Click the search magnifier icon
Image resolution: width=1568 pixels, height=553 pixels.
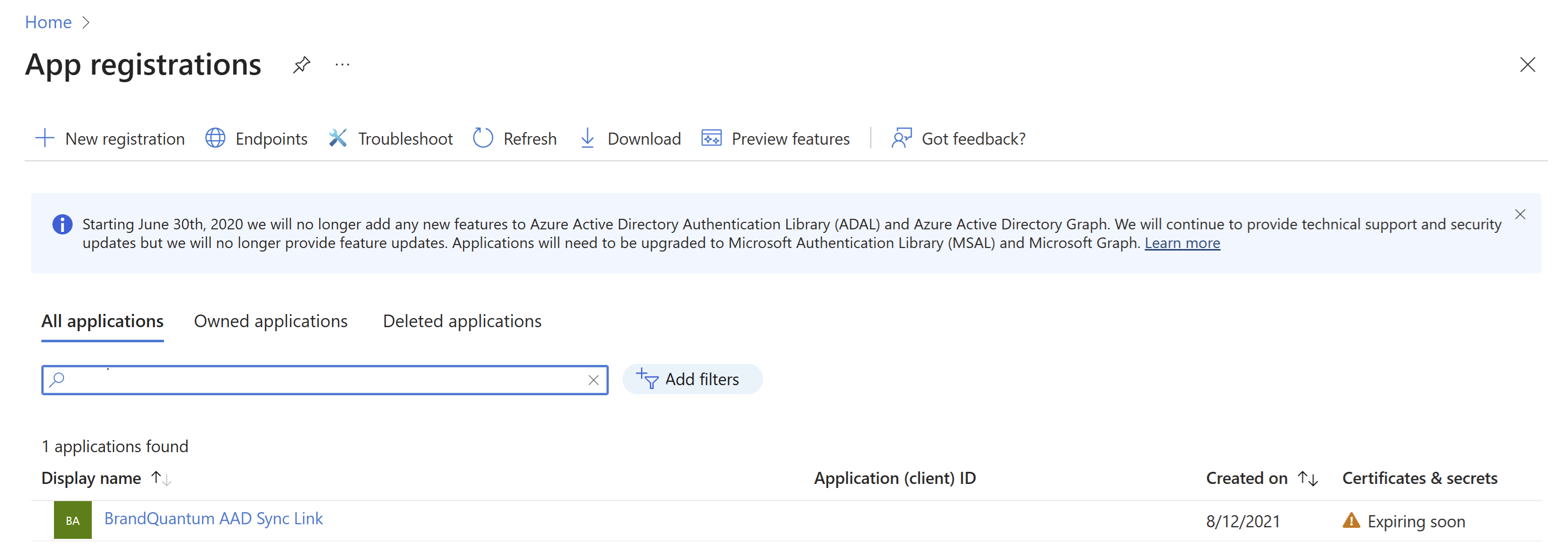[x=56, y=380]
